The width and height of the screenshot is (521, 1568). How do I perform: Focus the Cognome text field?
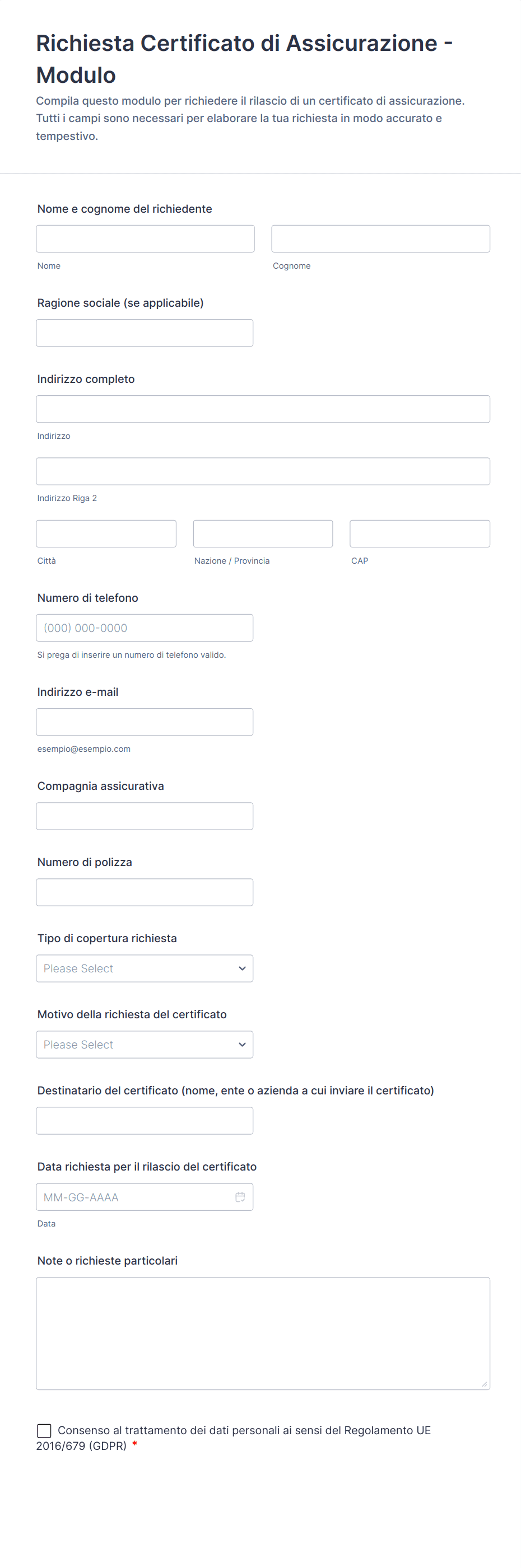click(380, 238)
